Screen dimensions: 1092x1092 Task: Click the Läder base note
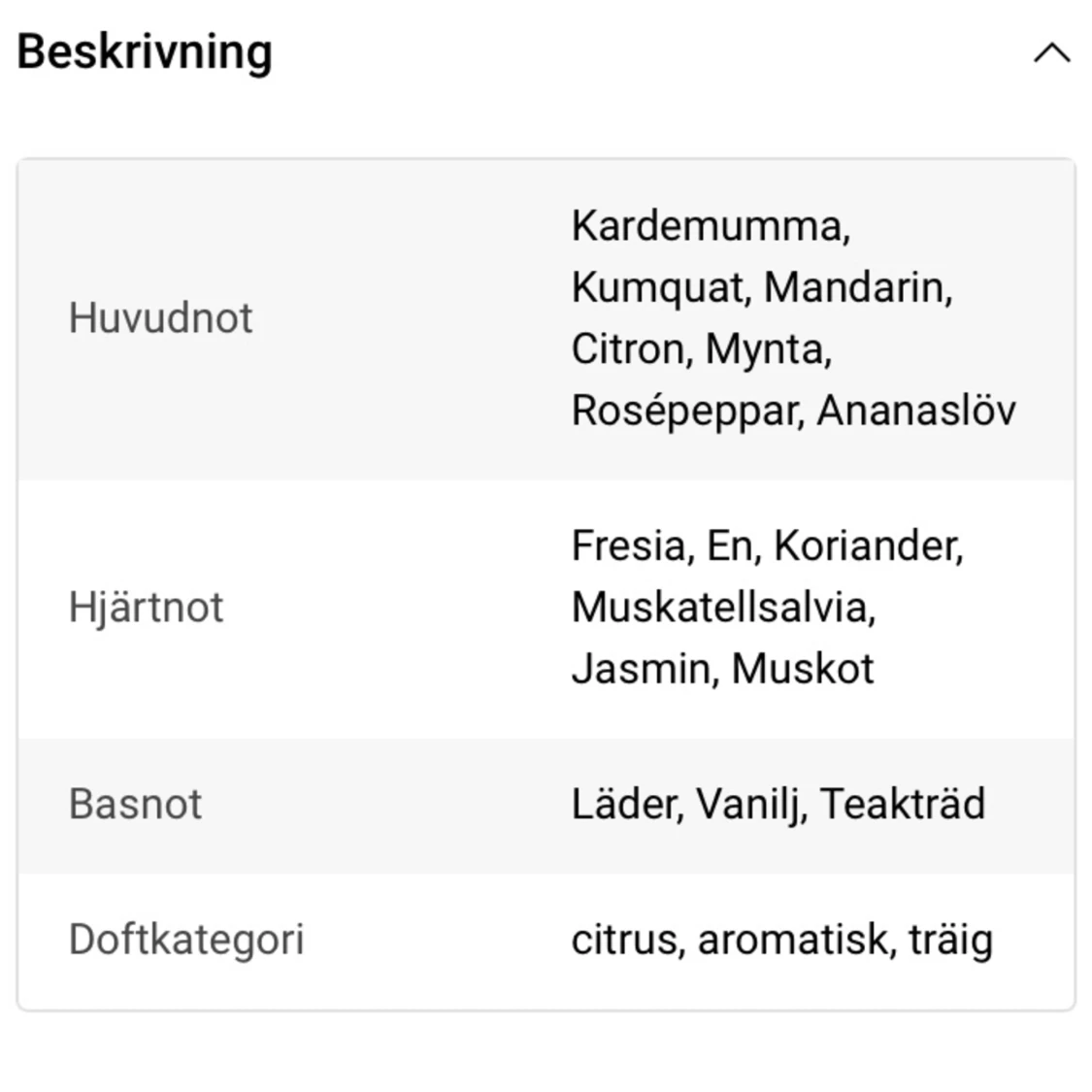[626, 805]
